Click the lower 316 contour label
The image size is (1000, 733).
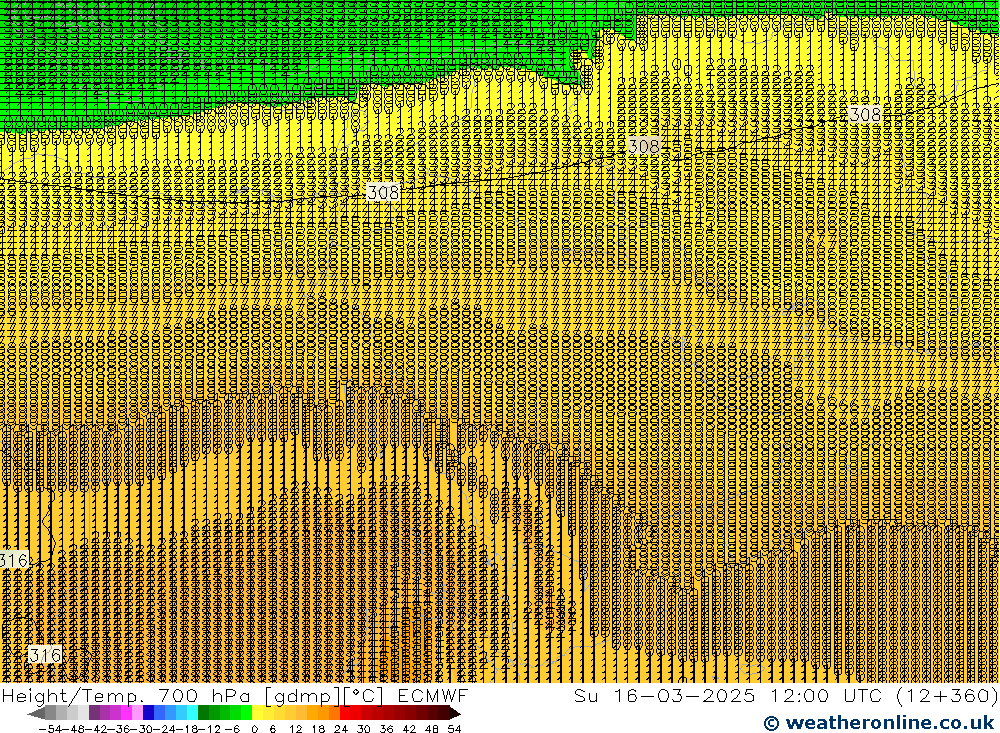pyautogui.click(x=45, y=655)
